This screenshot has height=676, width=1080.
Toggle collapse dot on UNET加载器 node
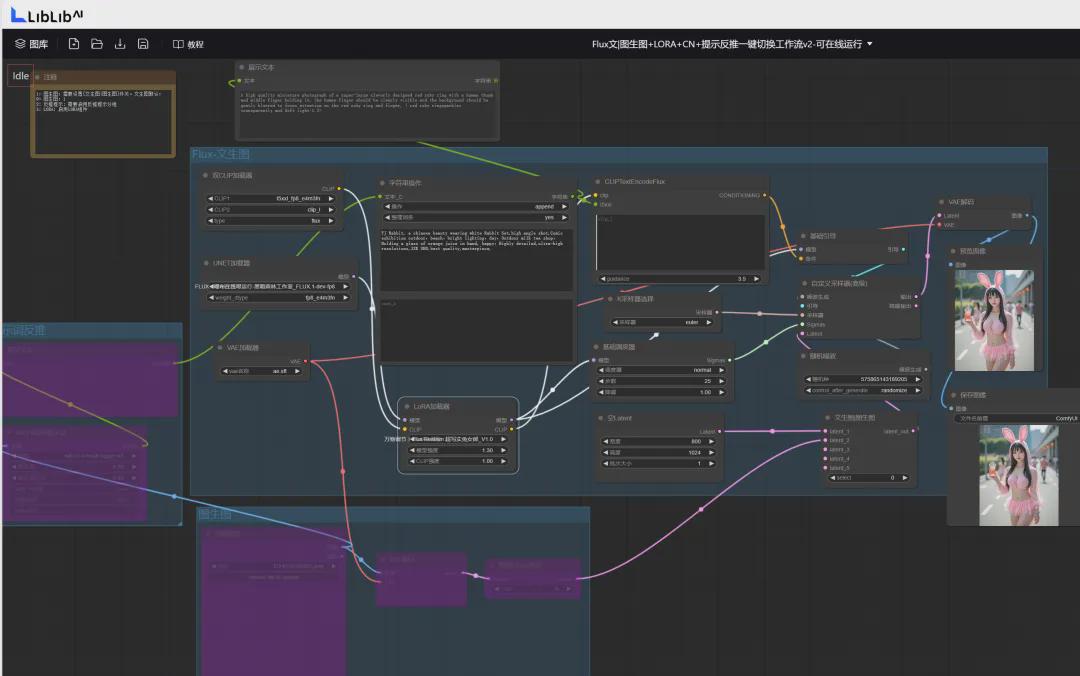[x=206, y=263]
